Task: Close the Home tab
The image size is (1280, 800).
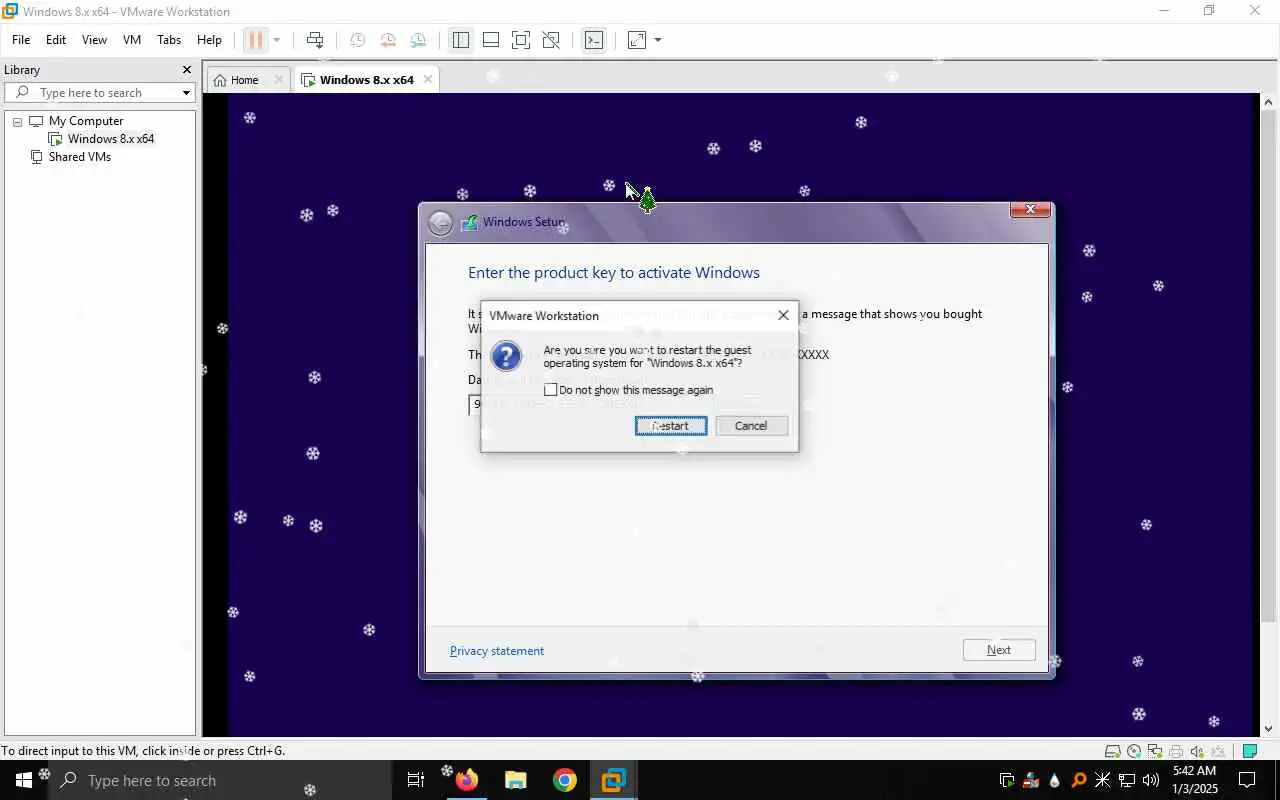Action: (x=279, y=80)
